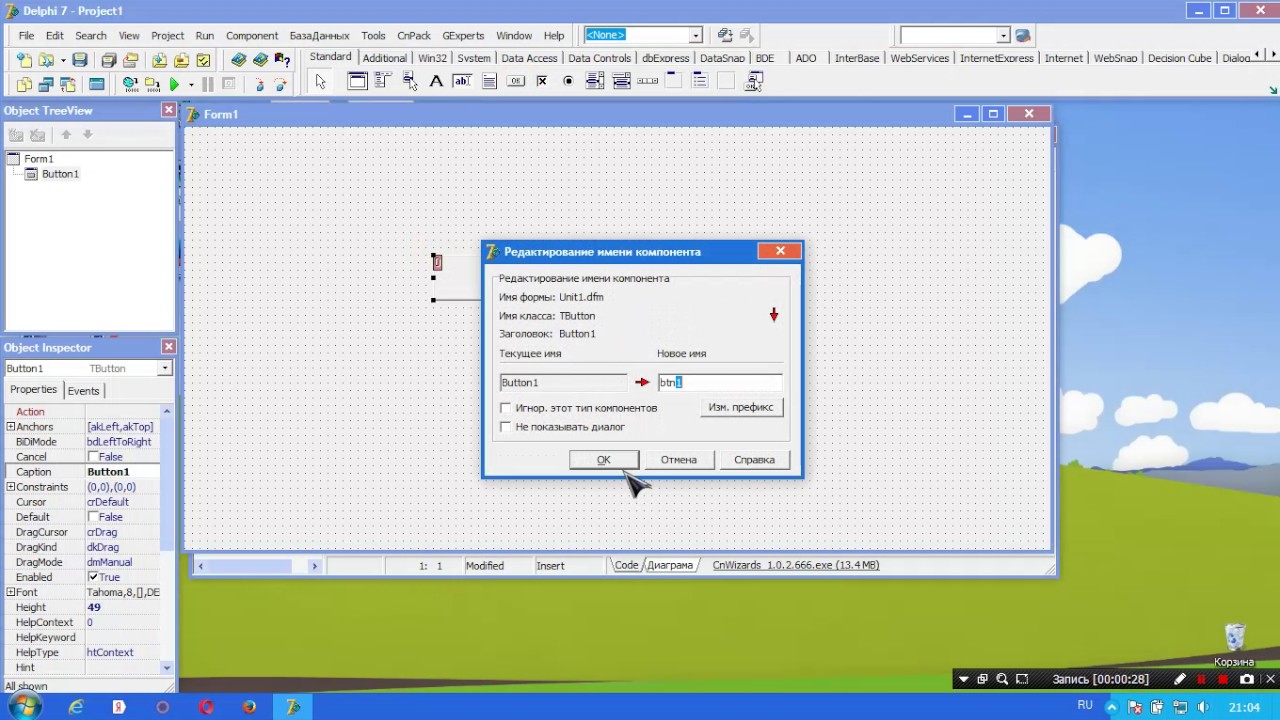Select the Frames component icon

point(357,81)
